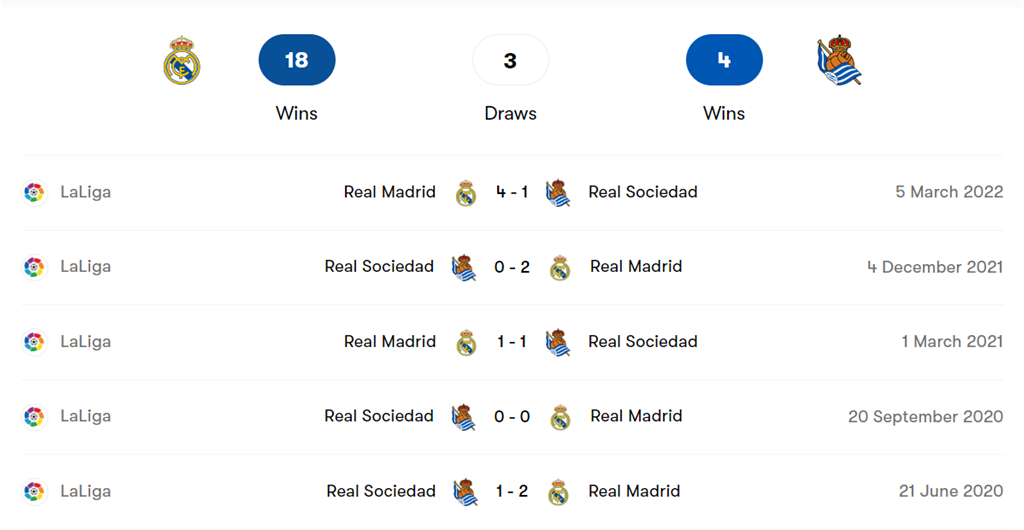The width and height of the screenshot is (1024, 530).
Task: Click the LaLiga label in the first row
Action: (86, 192)
